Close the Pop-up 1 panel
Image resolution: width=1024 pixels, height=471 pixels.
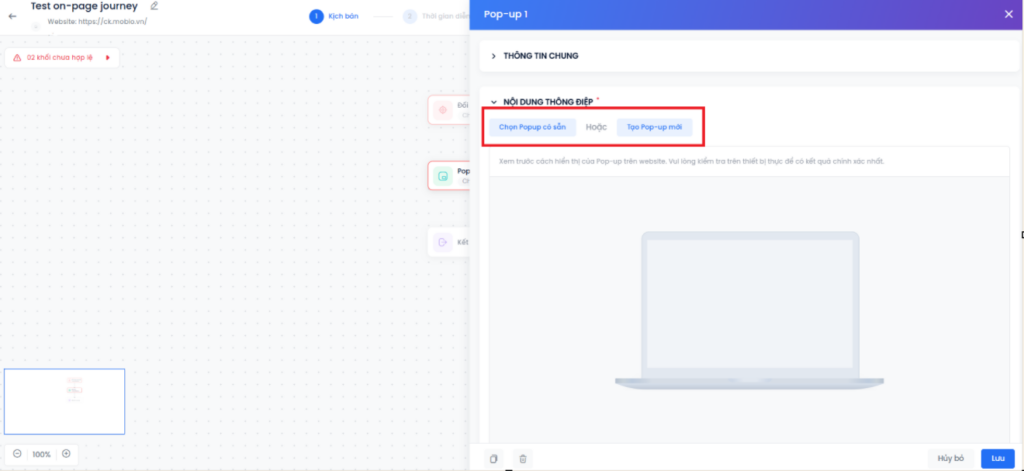coord(1008,14)
